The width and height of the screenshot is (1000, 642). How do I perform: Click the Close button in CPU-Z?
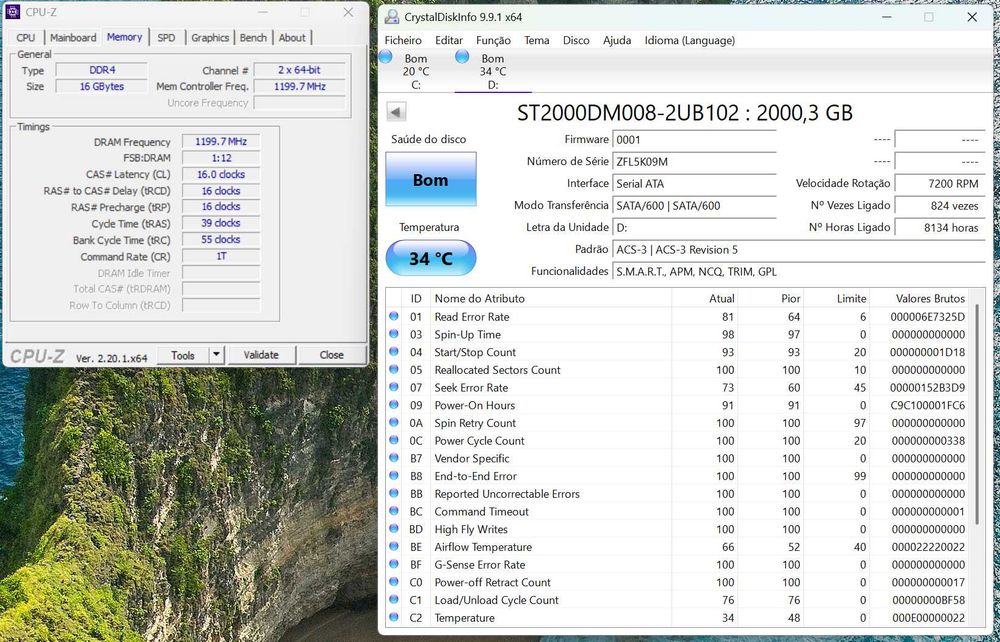[332, 355]
